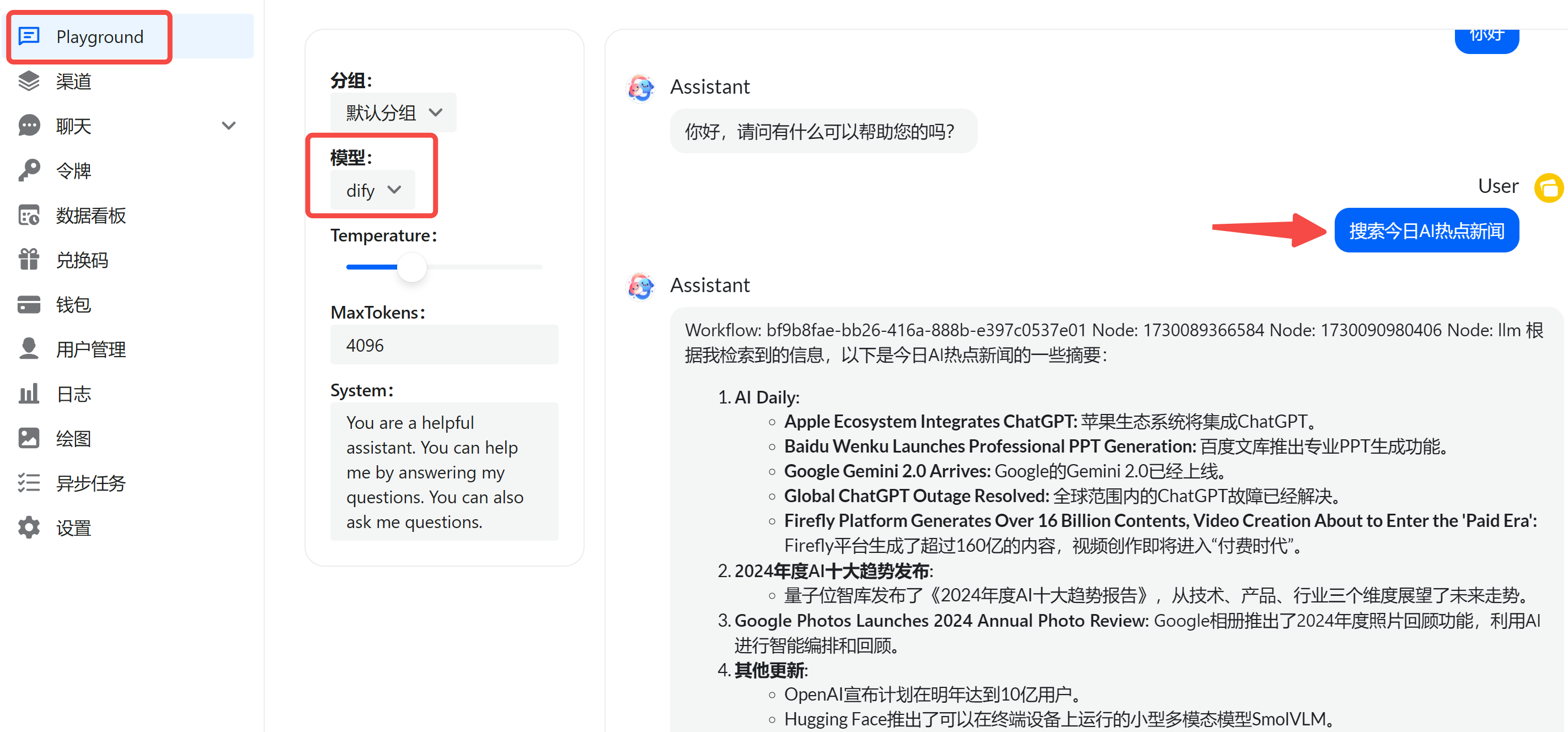Image resolution: width=1568 pixels, height=732 pixels.
Task: Click the 搜索今日AI热点新闻 button
Action: tap(1426, 230)
